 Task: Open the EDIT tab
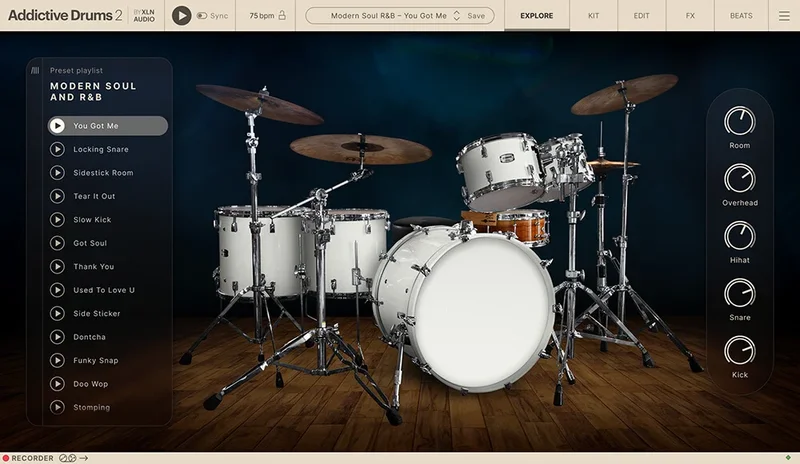(x=641, y=16)
